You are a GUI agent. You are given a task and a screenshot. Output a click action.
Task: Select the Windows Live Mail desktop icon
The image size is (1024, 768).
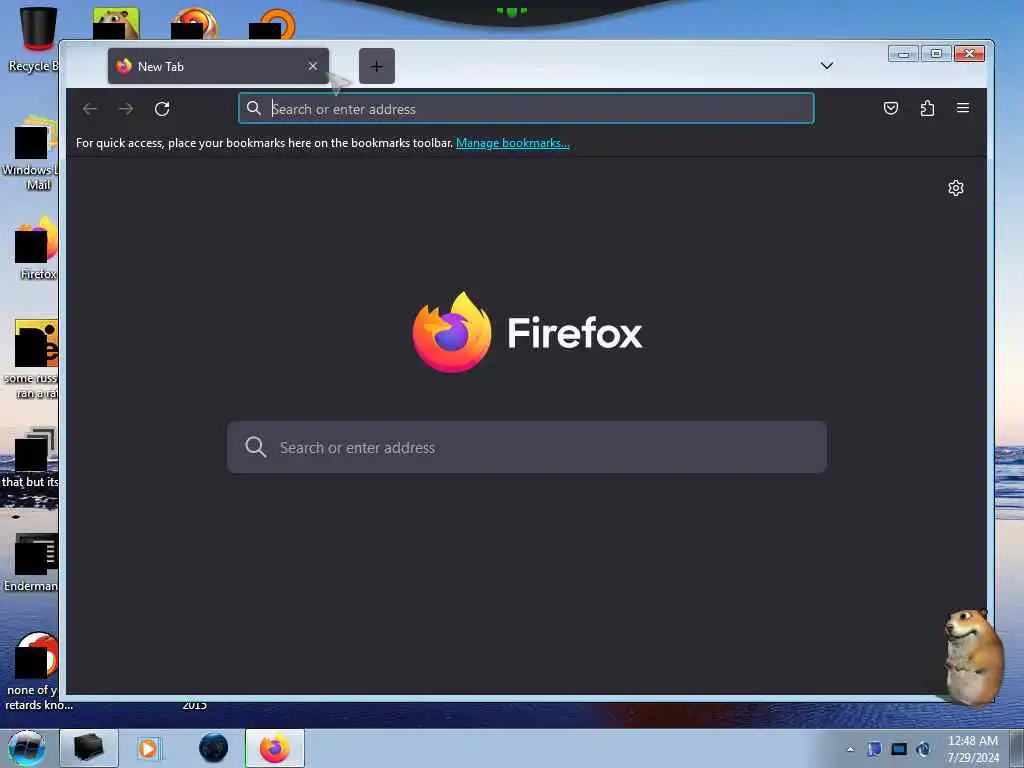point(30,153)
